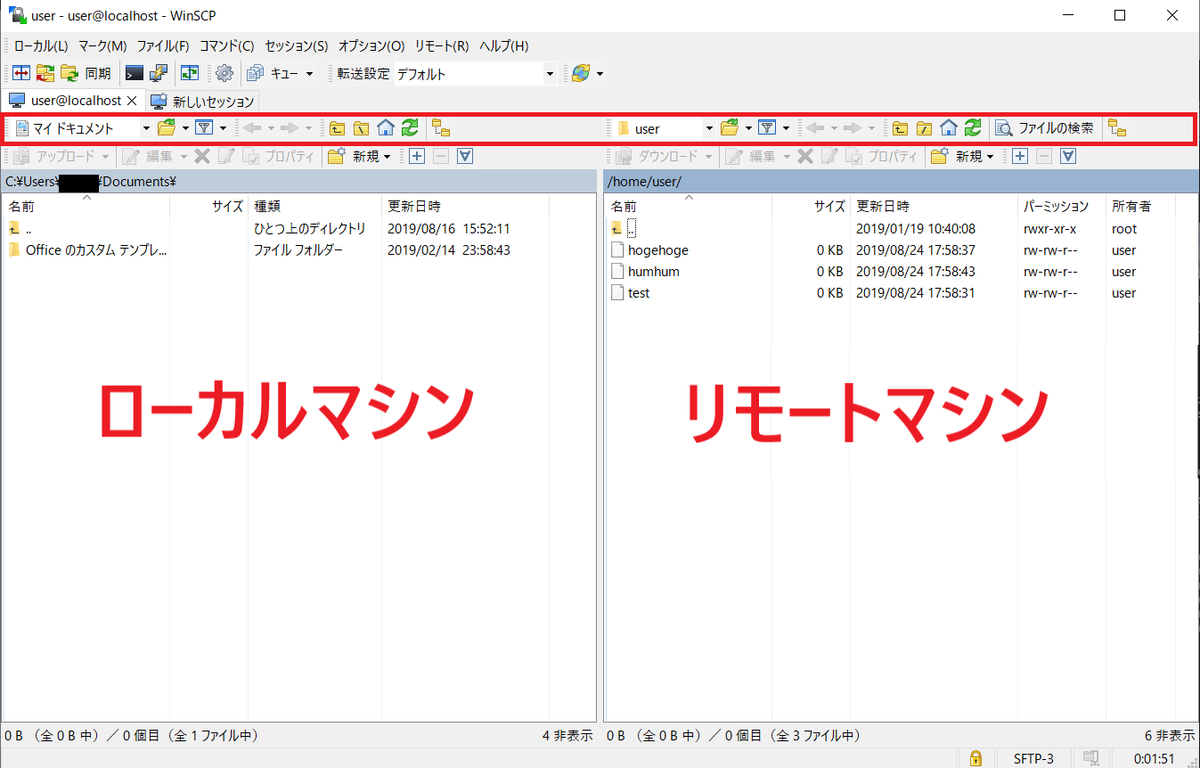Start the ファイルの検索 file search
The width and height of the screenshot is (1200, 768).
click(x=1048, y=128)
